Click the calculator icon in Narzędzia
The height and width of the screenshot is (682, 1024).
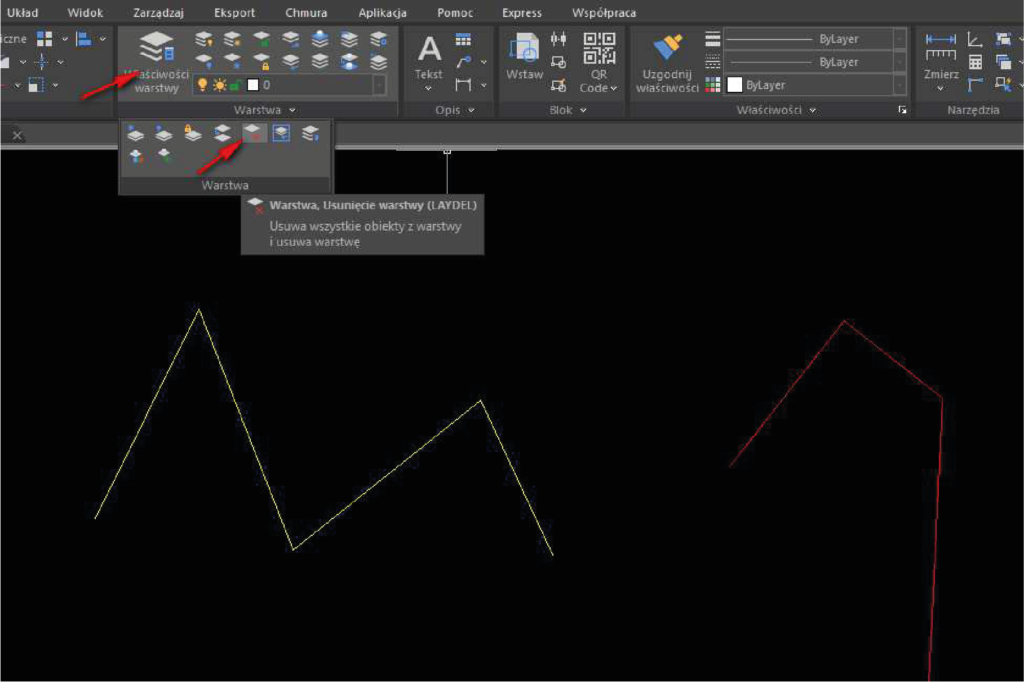point(975,62)
